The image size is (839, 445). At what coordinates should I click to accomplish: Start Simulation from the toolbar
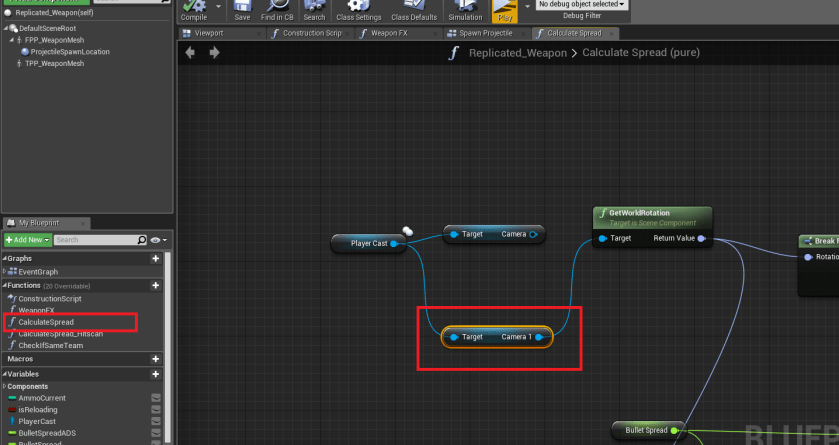pos(464,10)
